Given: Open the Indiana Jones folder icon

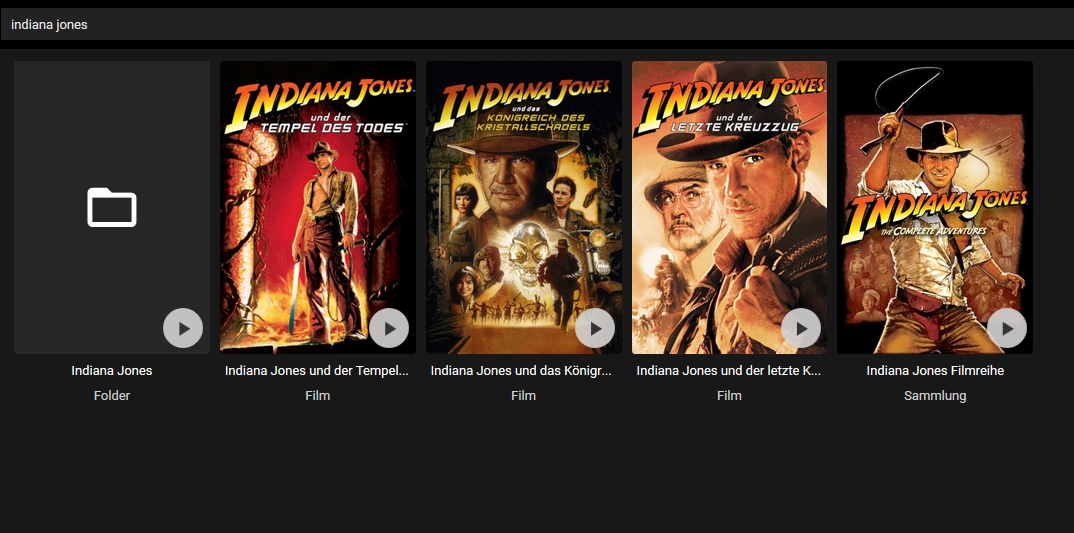Looking at the screenshot, I should 112,207.
